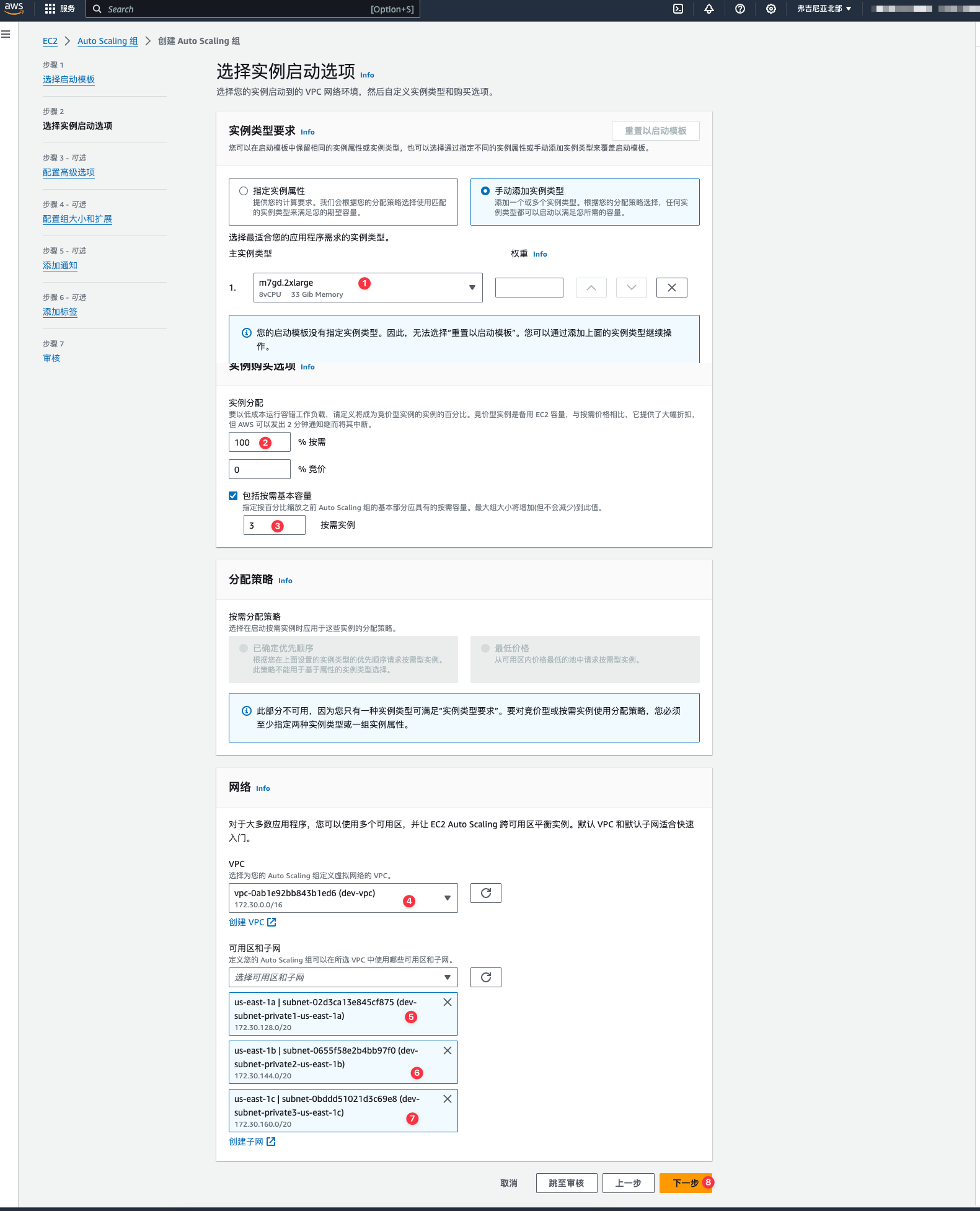Image resolution: width=980 pixels, height=1211 pixels.
Task: Open notifications bell in top bar
Action: [x=709, y=9]
